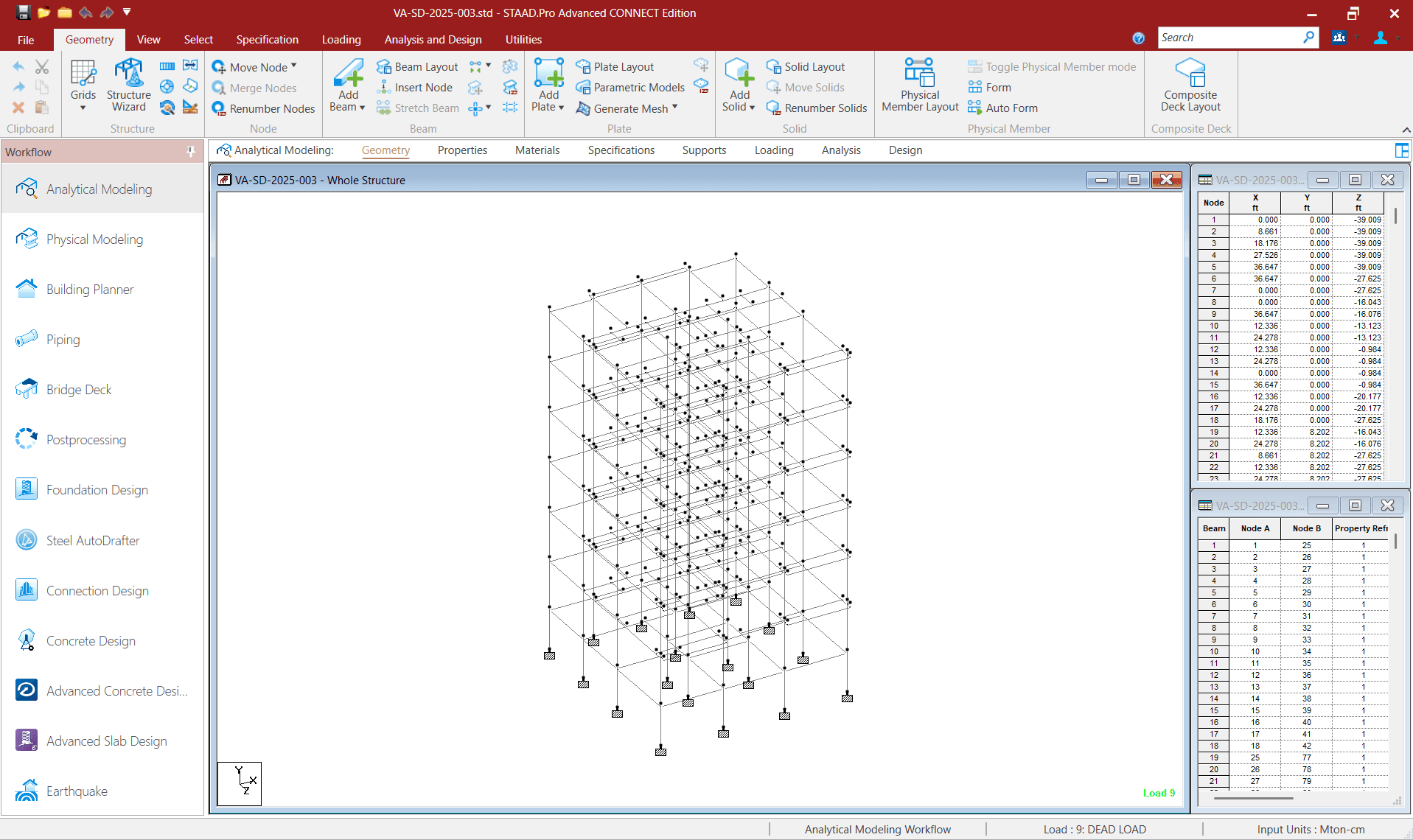Open the File menu
This screenshot has width=1413, height=840.
point(26,40)
